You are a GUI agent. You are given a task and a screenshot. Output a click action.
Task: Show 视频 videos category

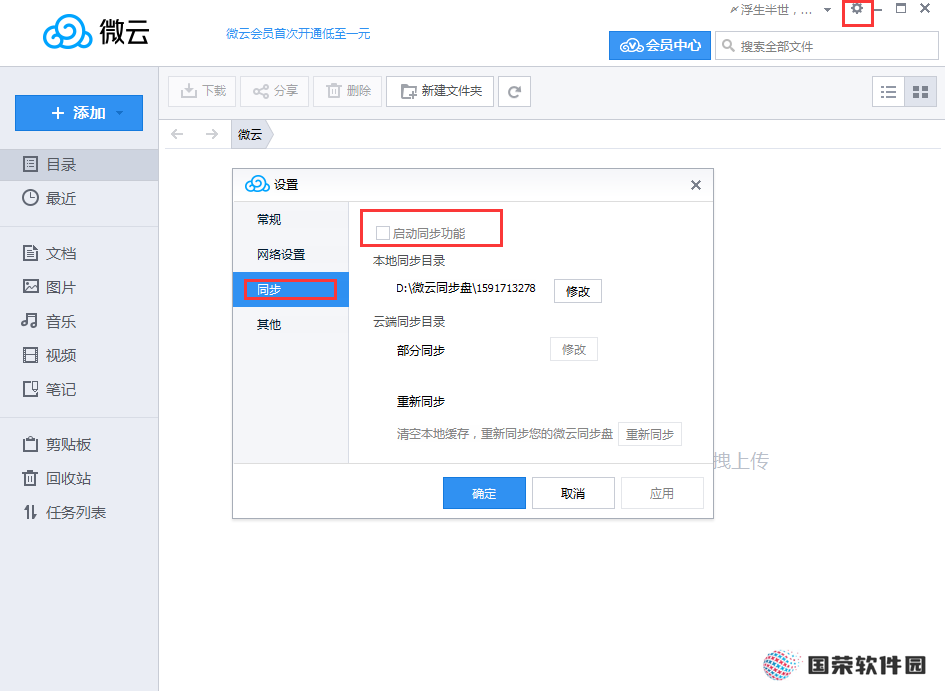79,355
